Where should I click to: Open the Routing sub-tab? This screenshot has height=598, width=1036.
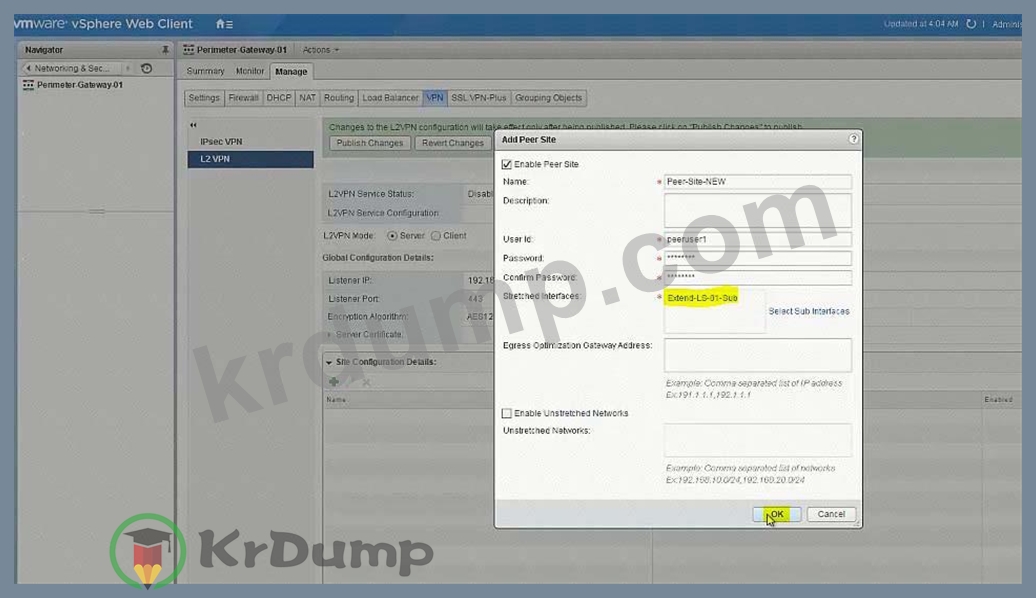pos(339,98)
